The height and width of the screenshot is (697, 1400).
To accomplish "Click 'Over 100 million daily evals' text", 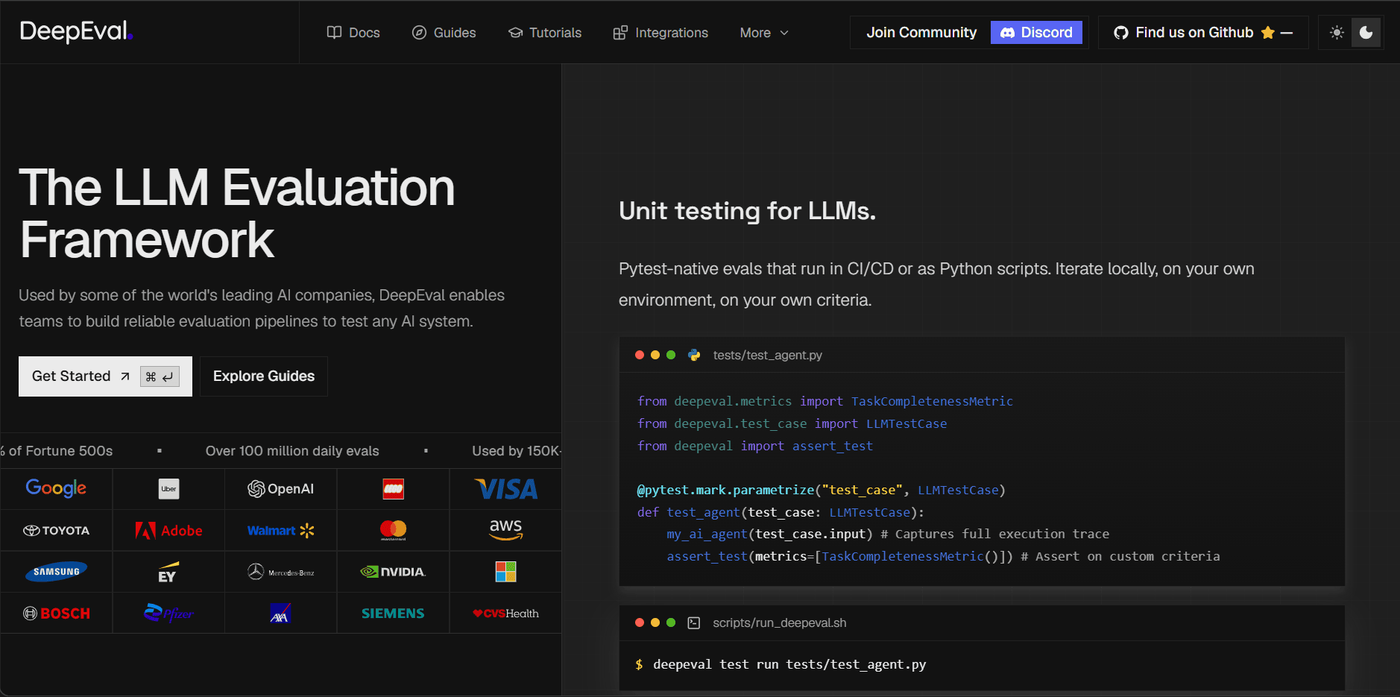I will [x=292, y=451].
